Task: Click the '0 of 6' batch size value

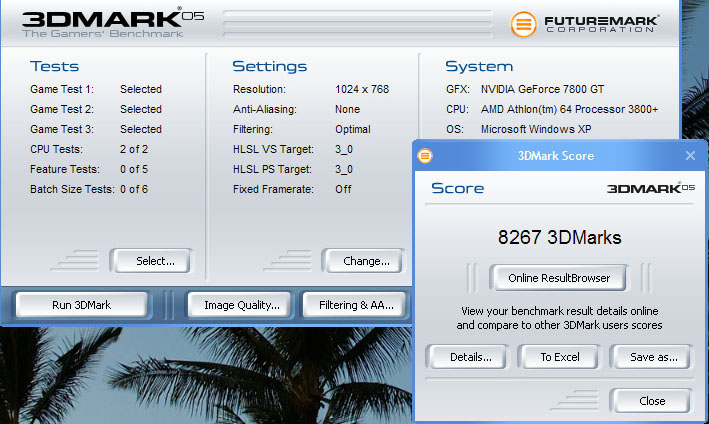Action: pos(134,189)
